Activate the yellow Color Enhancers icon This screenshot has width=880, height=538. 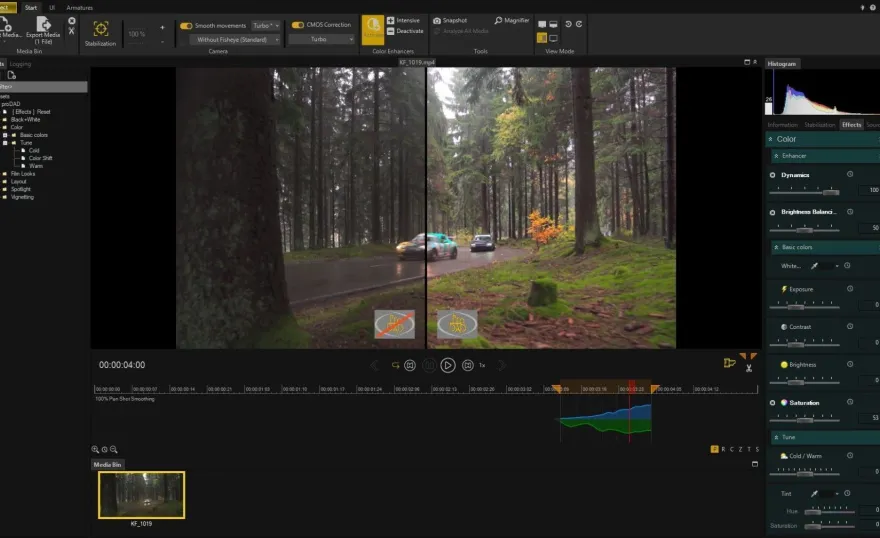(x=373, y=30)
